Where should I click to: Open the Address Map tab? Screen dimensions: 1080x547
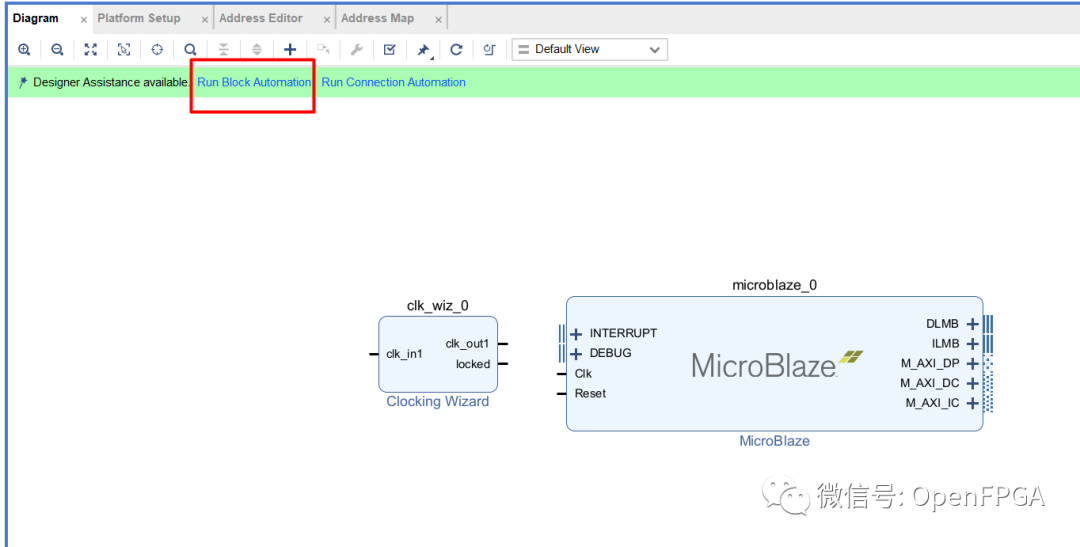coord(377,19)
